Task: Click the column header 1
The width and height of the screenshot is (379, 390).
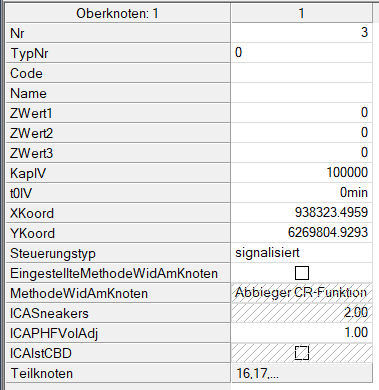Action: click(302, 13)
